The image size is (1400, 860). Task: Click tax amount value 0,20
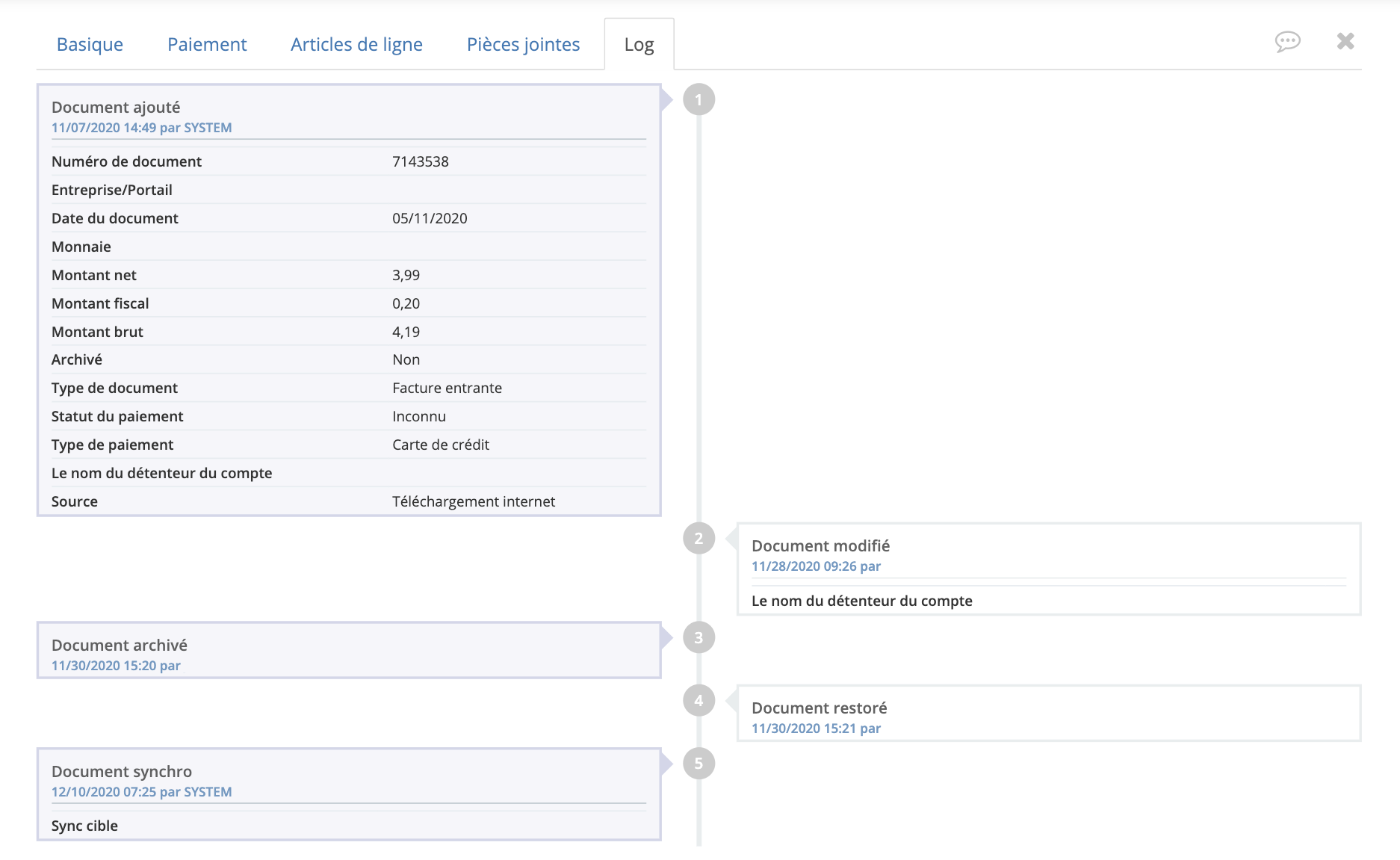[406, 303]
